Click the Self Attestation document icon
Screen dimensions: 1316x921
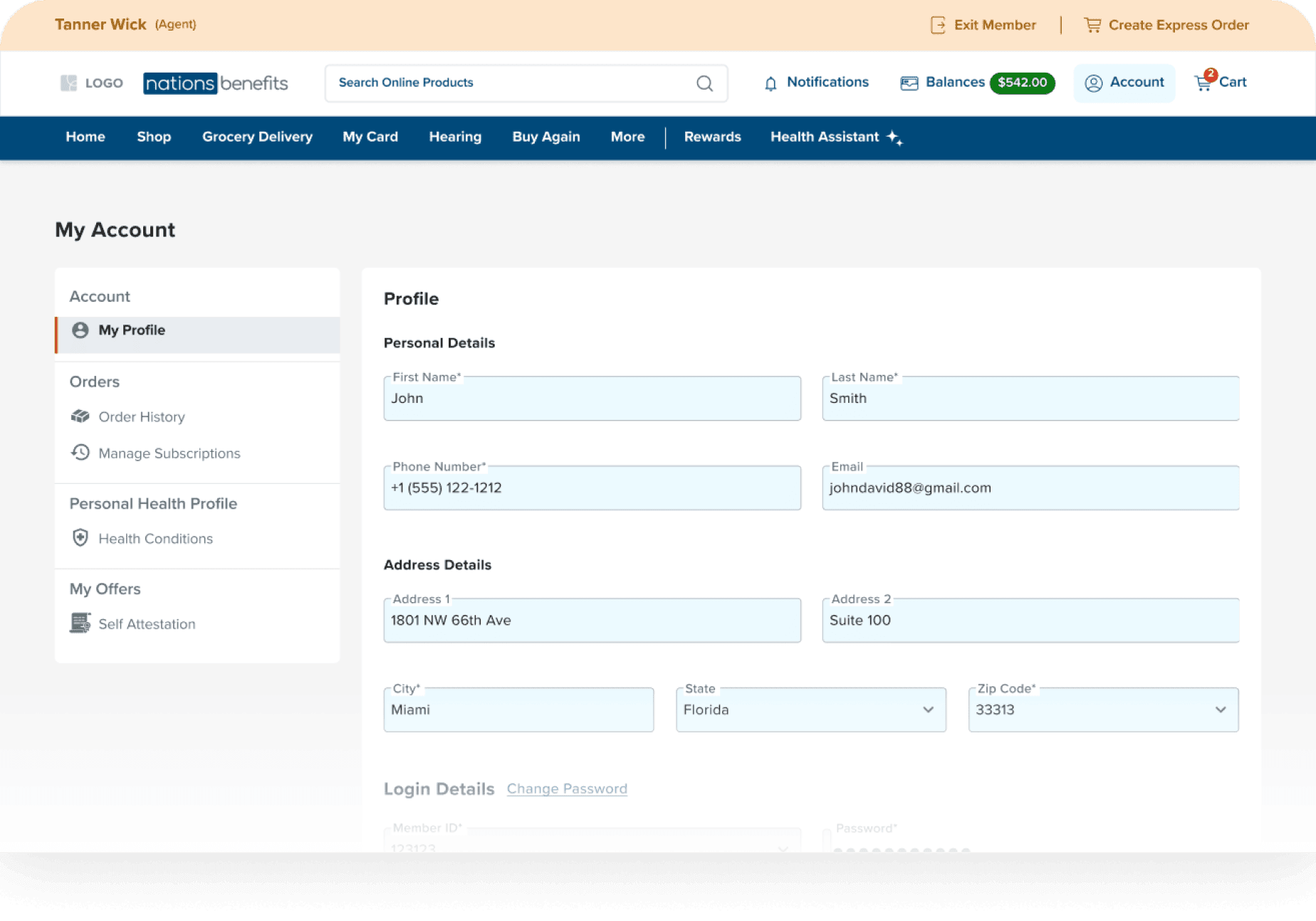[80, 623]
